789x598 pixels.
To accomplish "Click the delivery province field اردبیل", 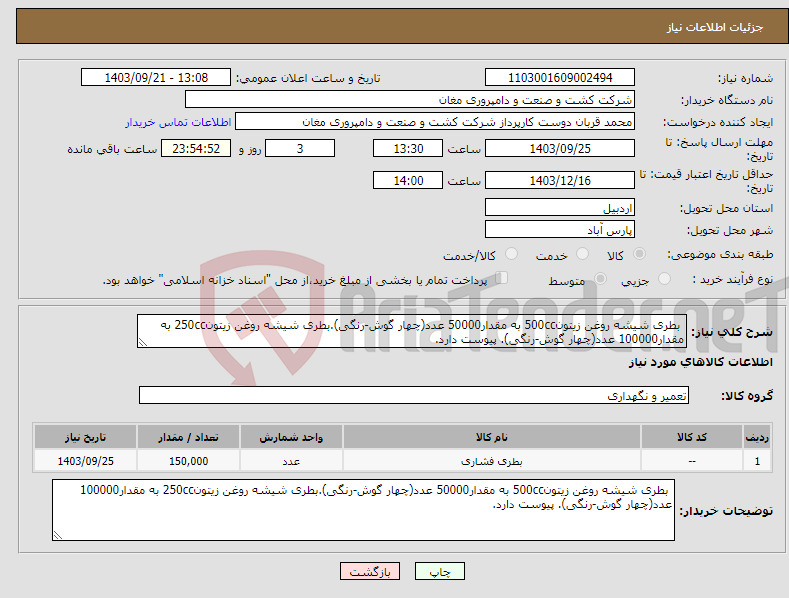I will [x=560, y=207].
